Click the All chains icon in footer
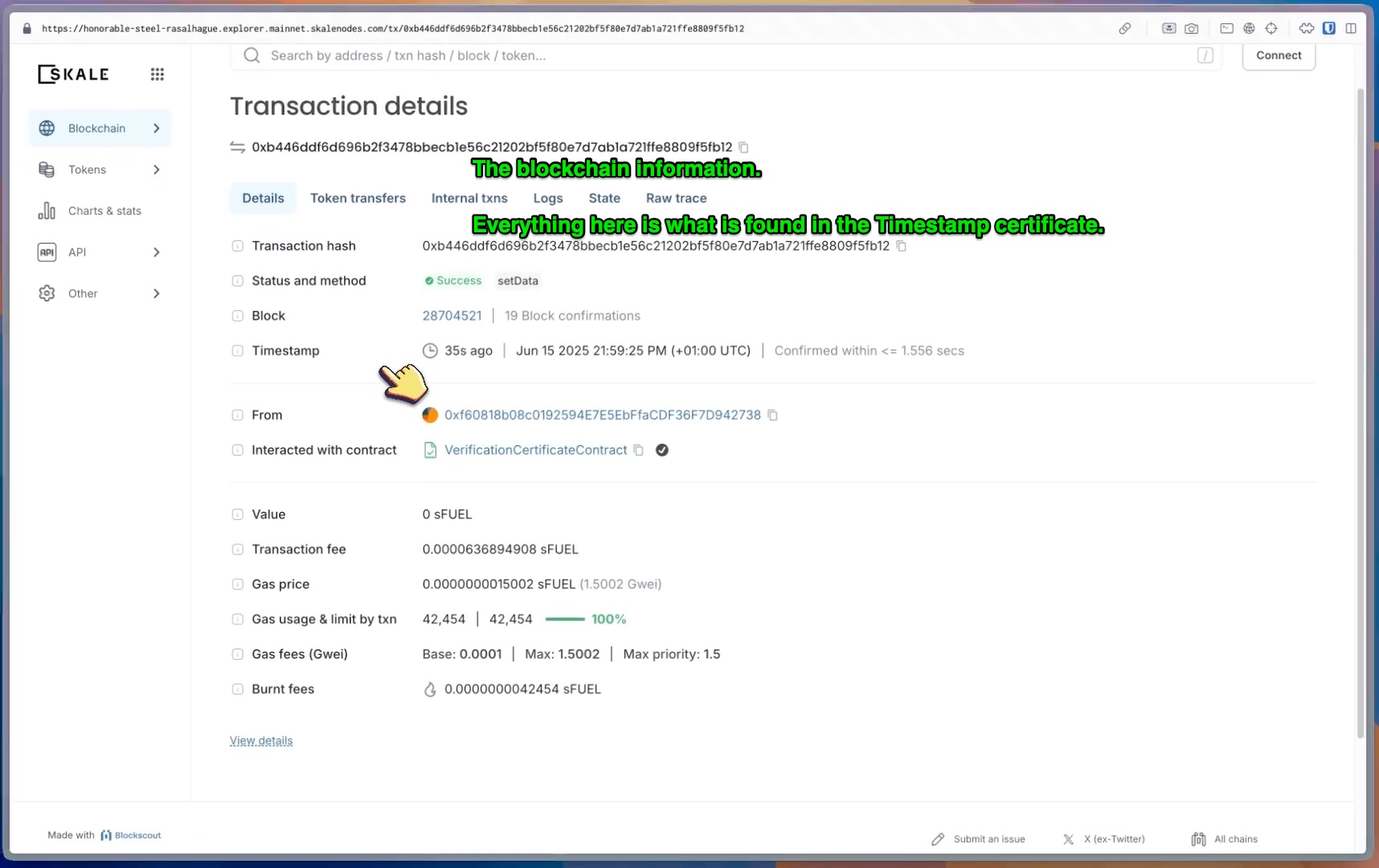The width and height of the screenshot is (1379, 868). [x=1198, y=839]
